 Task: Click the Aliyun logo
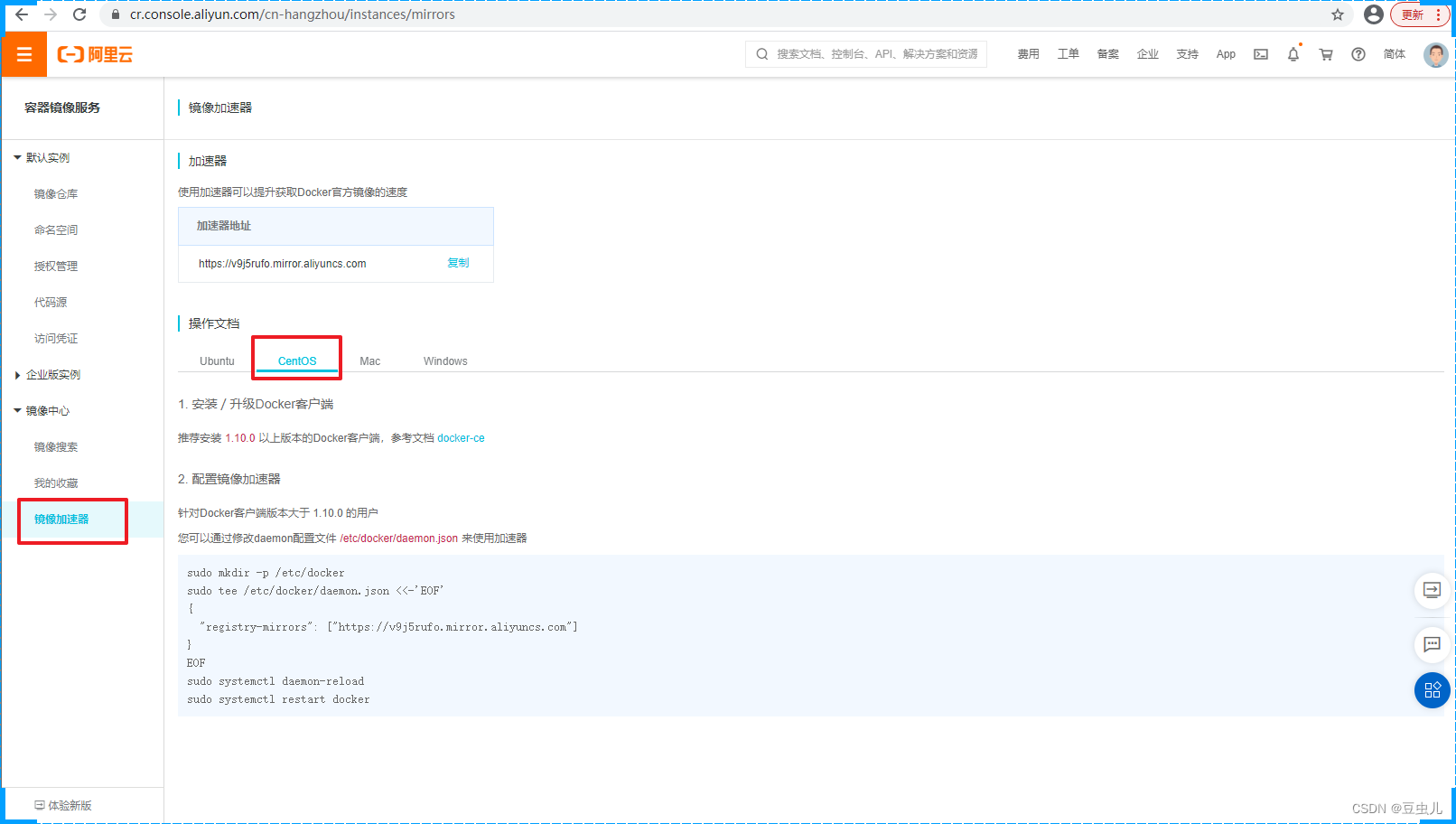coord(95,54)
